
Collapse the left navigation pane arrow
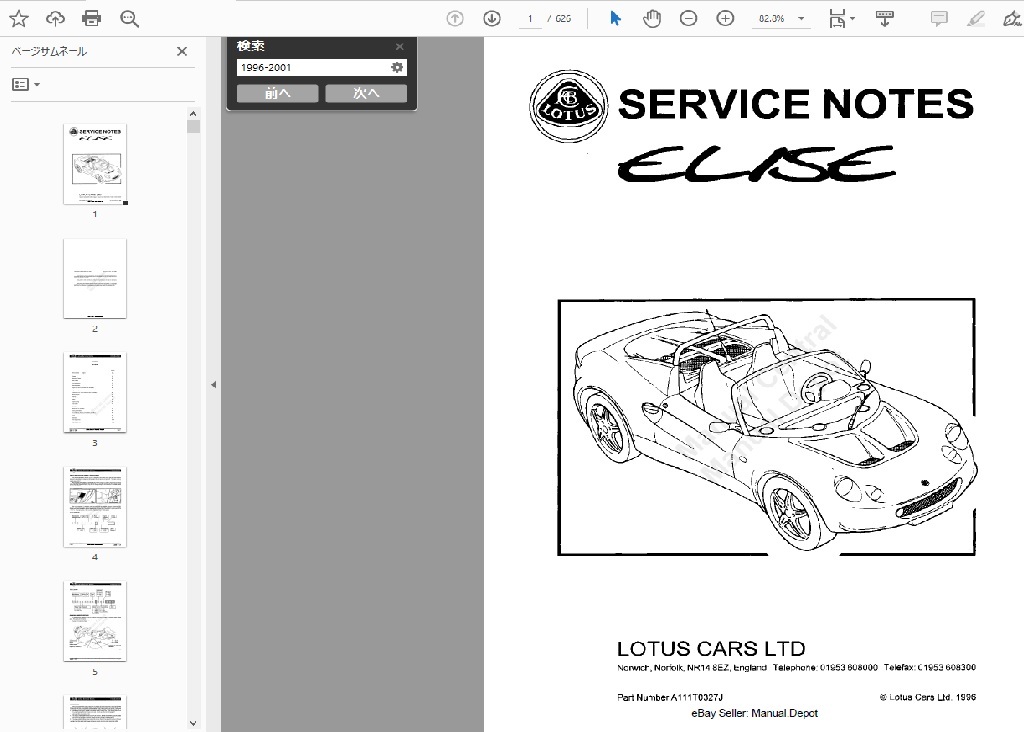click(214, 385)
